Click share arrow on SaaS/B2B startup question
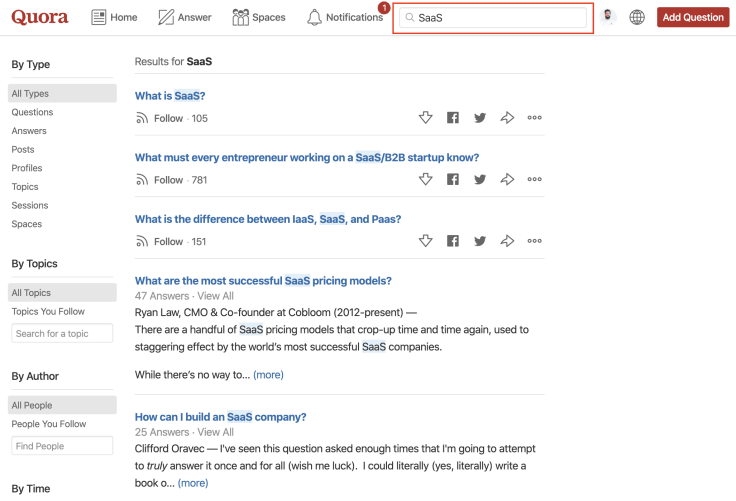Viewport: 736px width, 501px height. coord(507,179)
